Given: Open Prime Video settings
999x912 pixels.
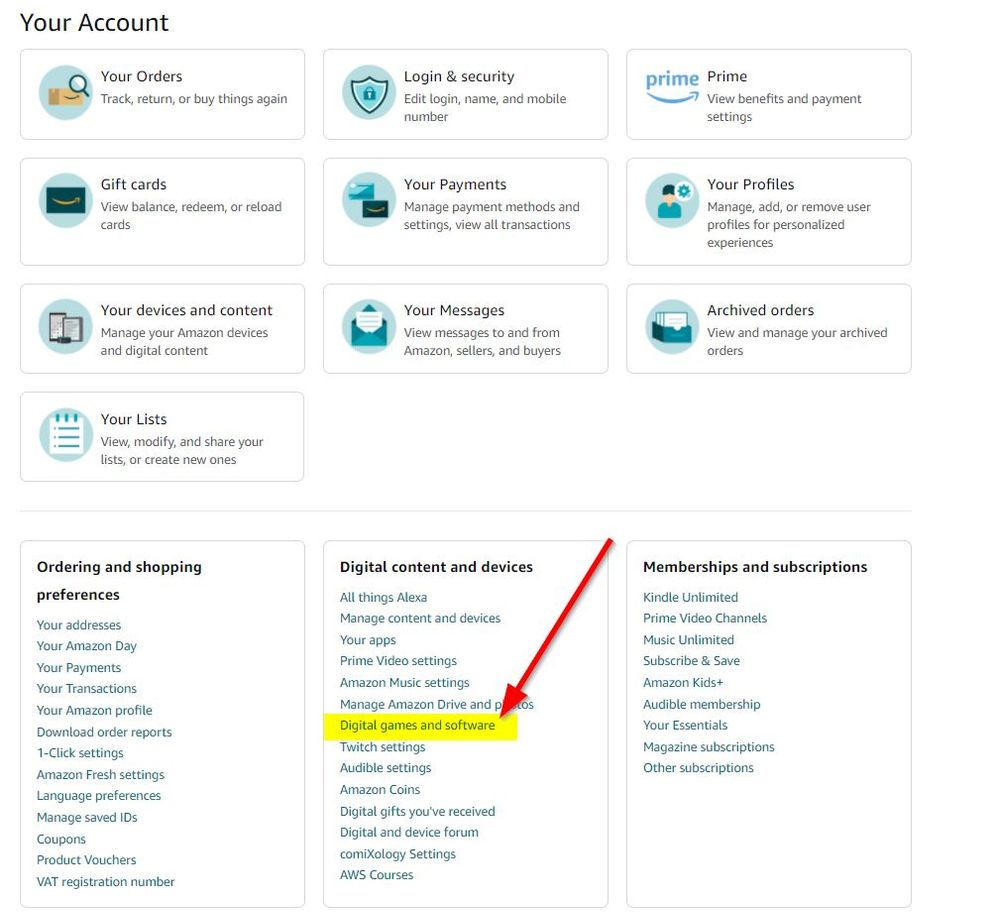Looking at the screenshot, I should click(399, 661).
